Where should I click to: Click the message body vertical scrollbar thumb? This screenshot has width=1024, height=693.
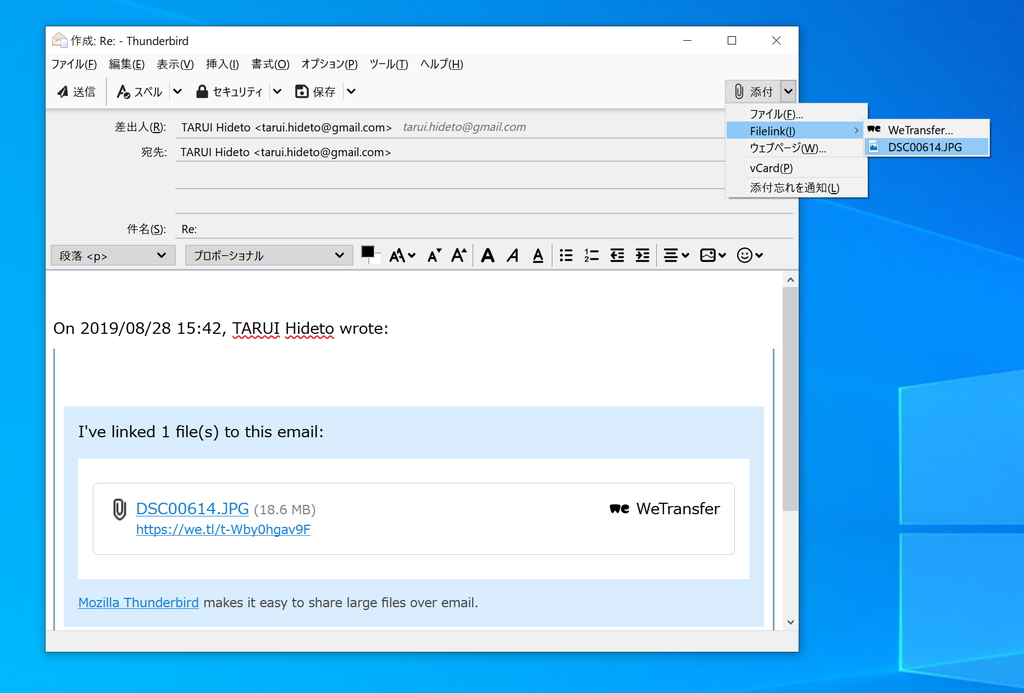(790, 398)
